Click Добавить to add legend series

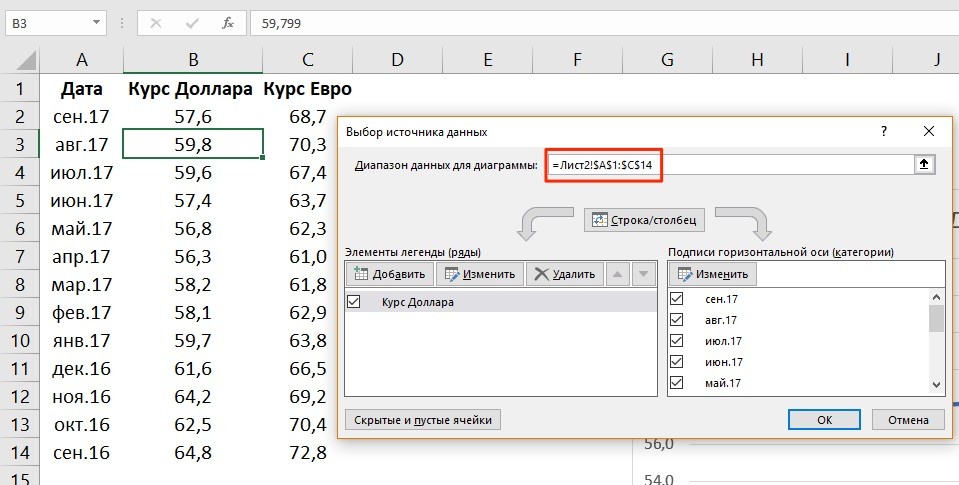[389, 274]
